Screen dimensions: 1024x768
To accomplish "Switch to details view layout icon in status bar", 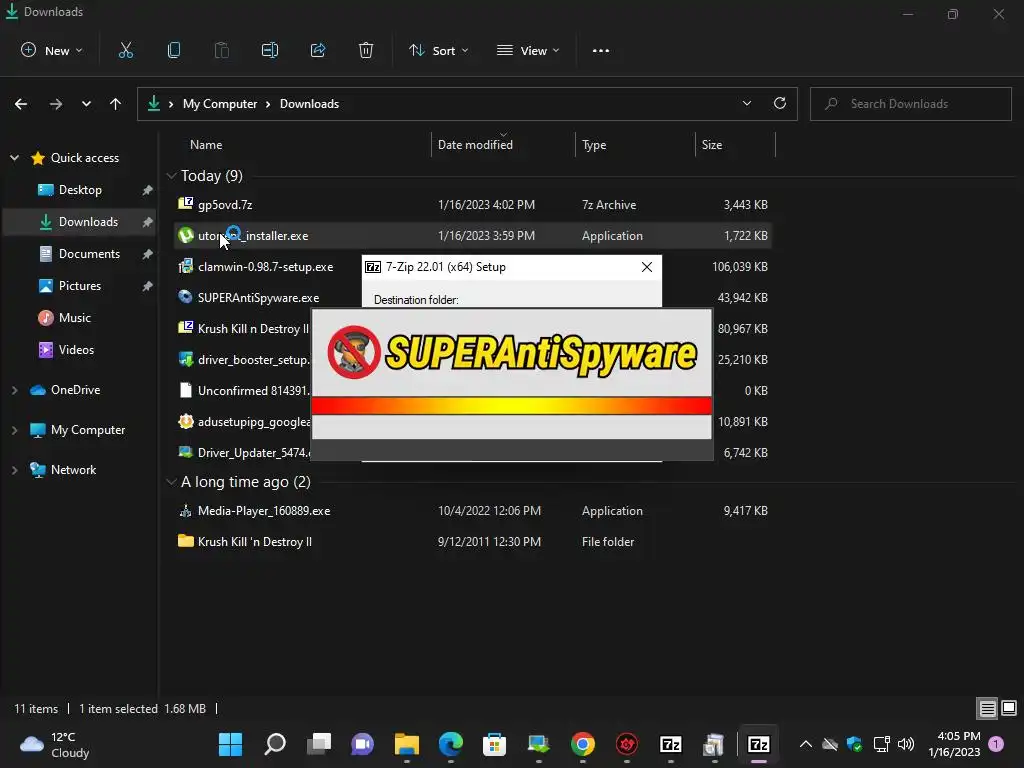I will [987, 709].
